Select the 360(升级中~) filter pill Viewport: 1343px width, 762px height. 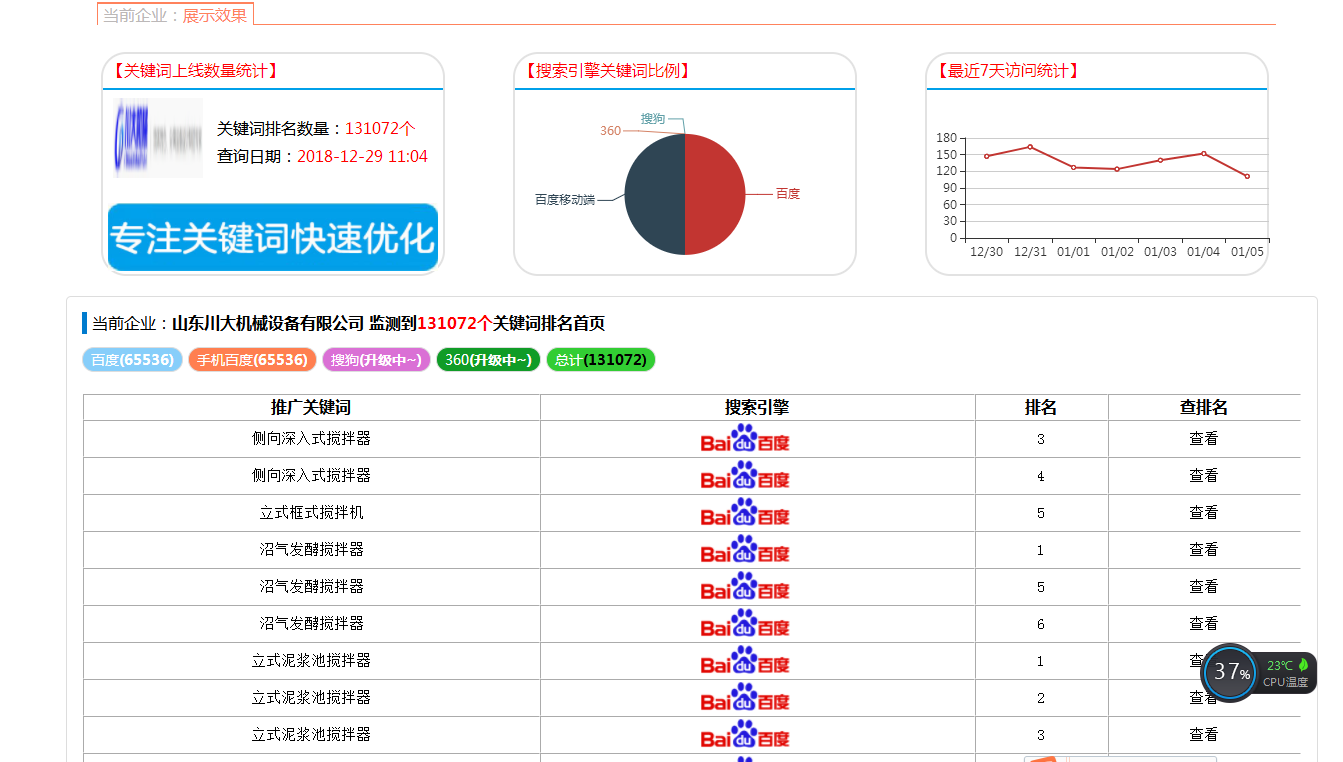click(x=488, y=360)
